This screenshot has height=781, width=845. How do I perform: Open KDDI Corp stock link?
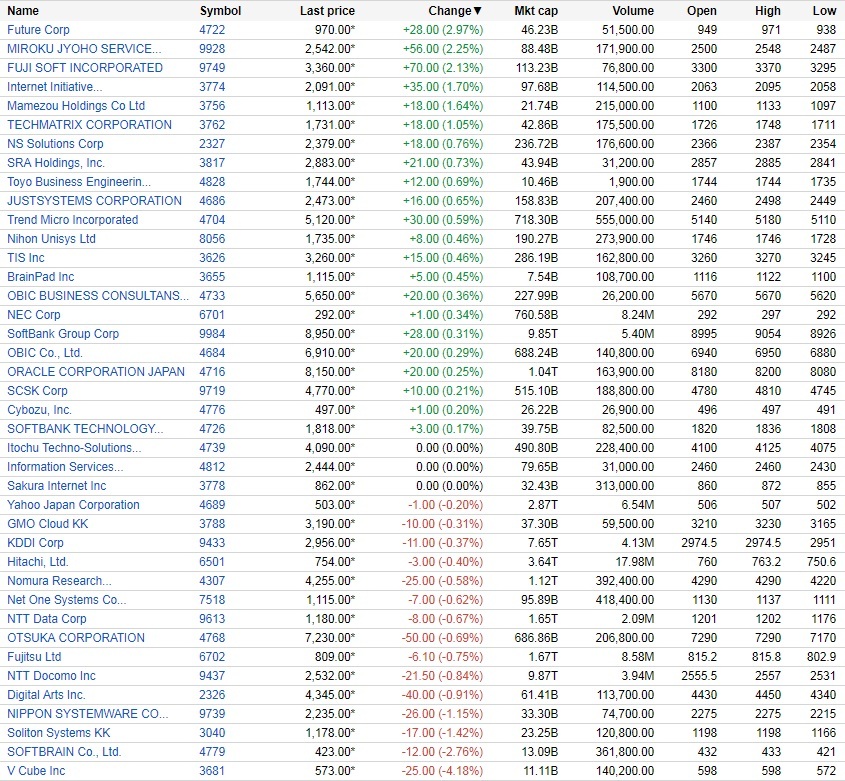click(x=35, y=543)
